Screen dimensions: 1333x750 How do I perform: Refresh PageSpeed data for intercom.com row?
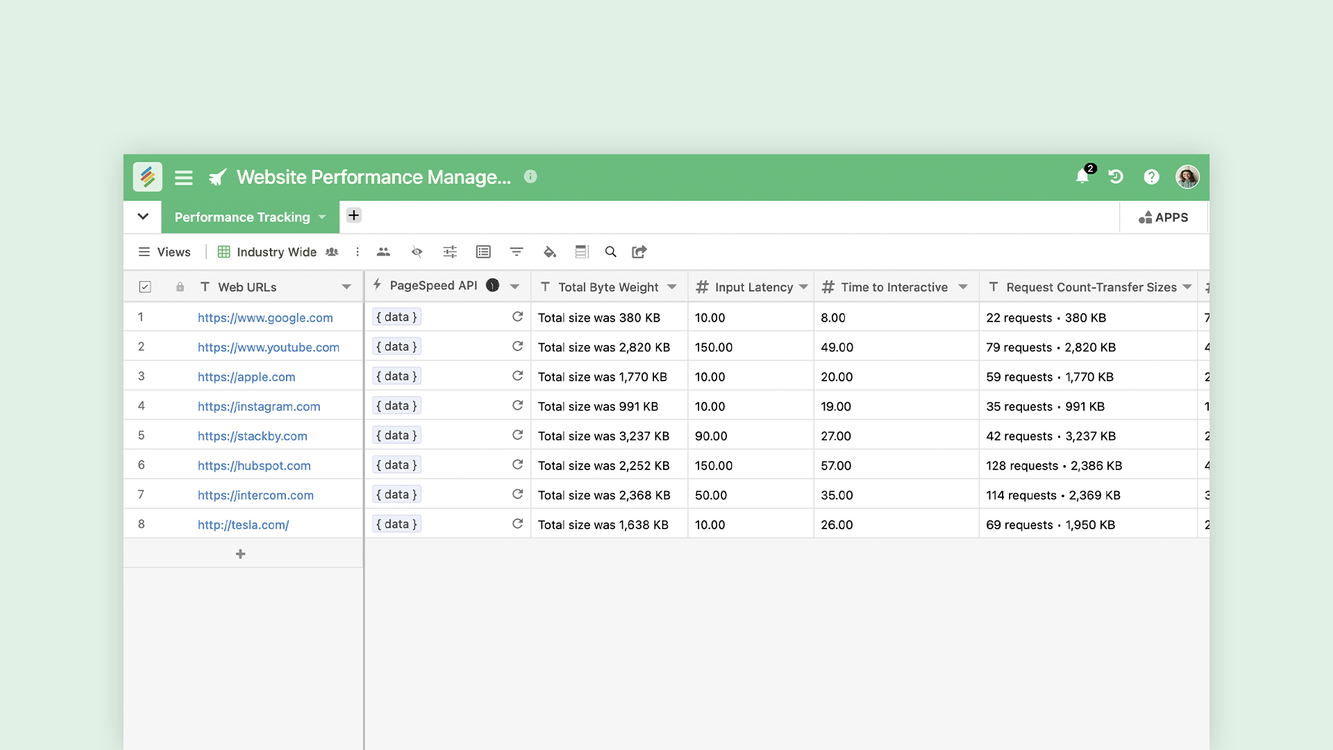point(517,494)
